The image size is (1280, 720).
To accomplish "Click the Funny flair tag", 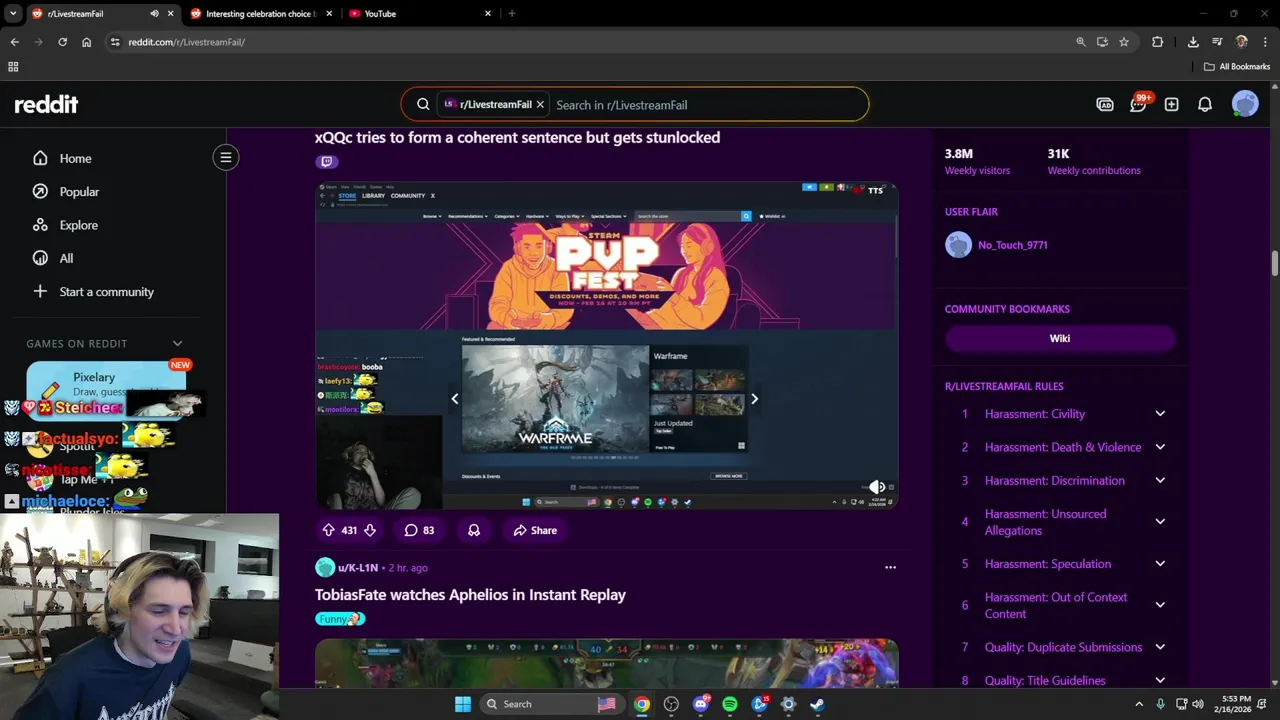I will 340,619.
